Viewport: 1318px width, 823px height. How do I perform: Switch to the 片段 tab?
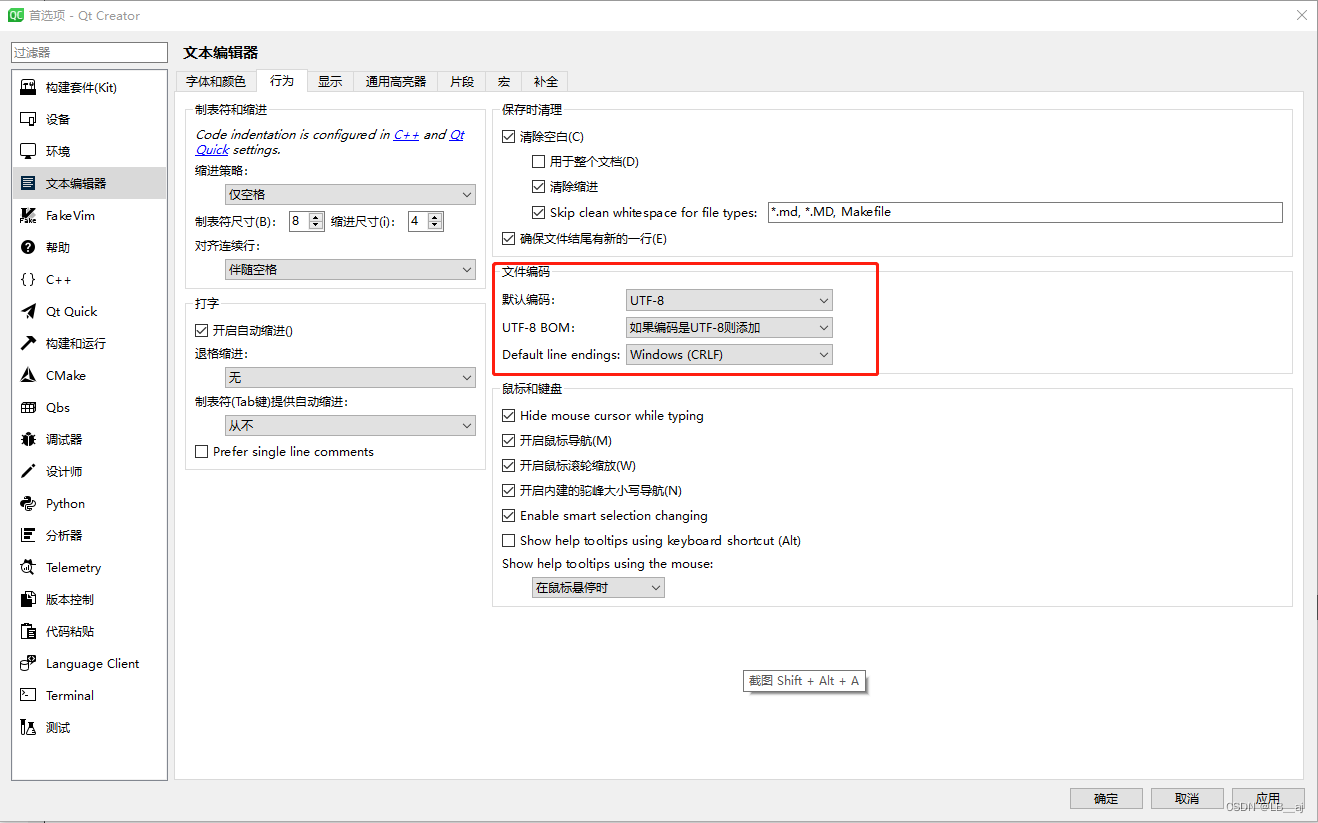pos(461,81)
